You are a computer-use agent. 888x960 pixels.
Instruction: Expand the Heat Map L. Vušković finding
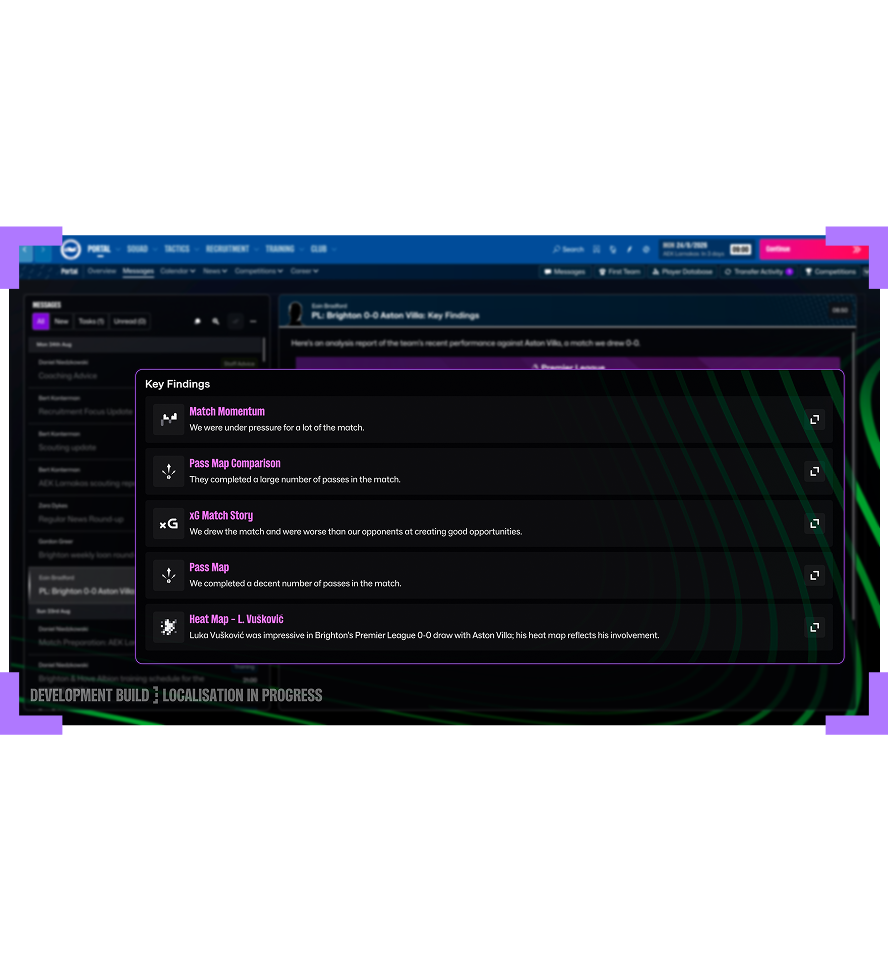815,627
